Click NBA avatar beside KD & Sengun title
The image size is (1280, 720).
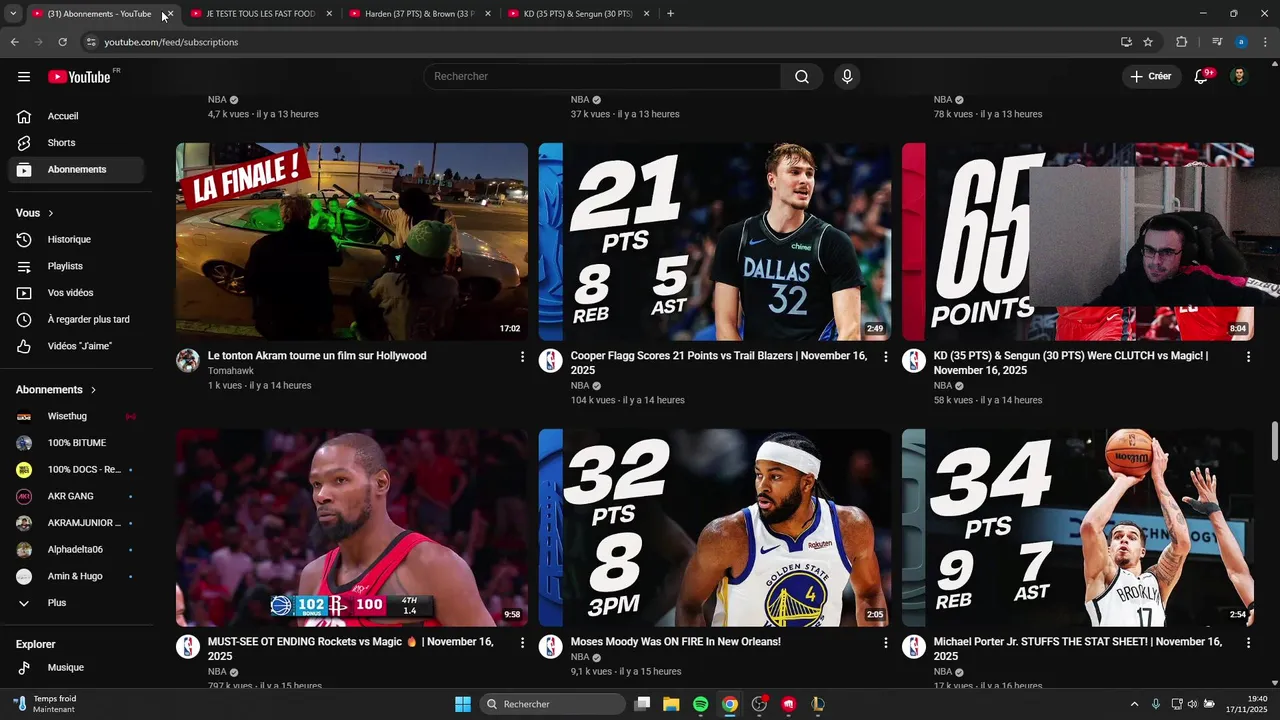pos(914,361)
